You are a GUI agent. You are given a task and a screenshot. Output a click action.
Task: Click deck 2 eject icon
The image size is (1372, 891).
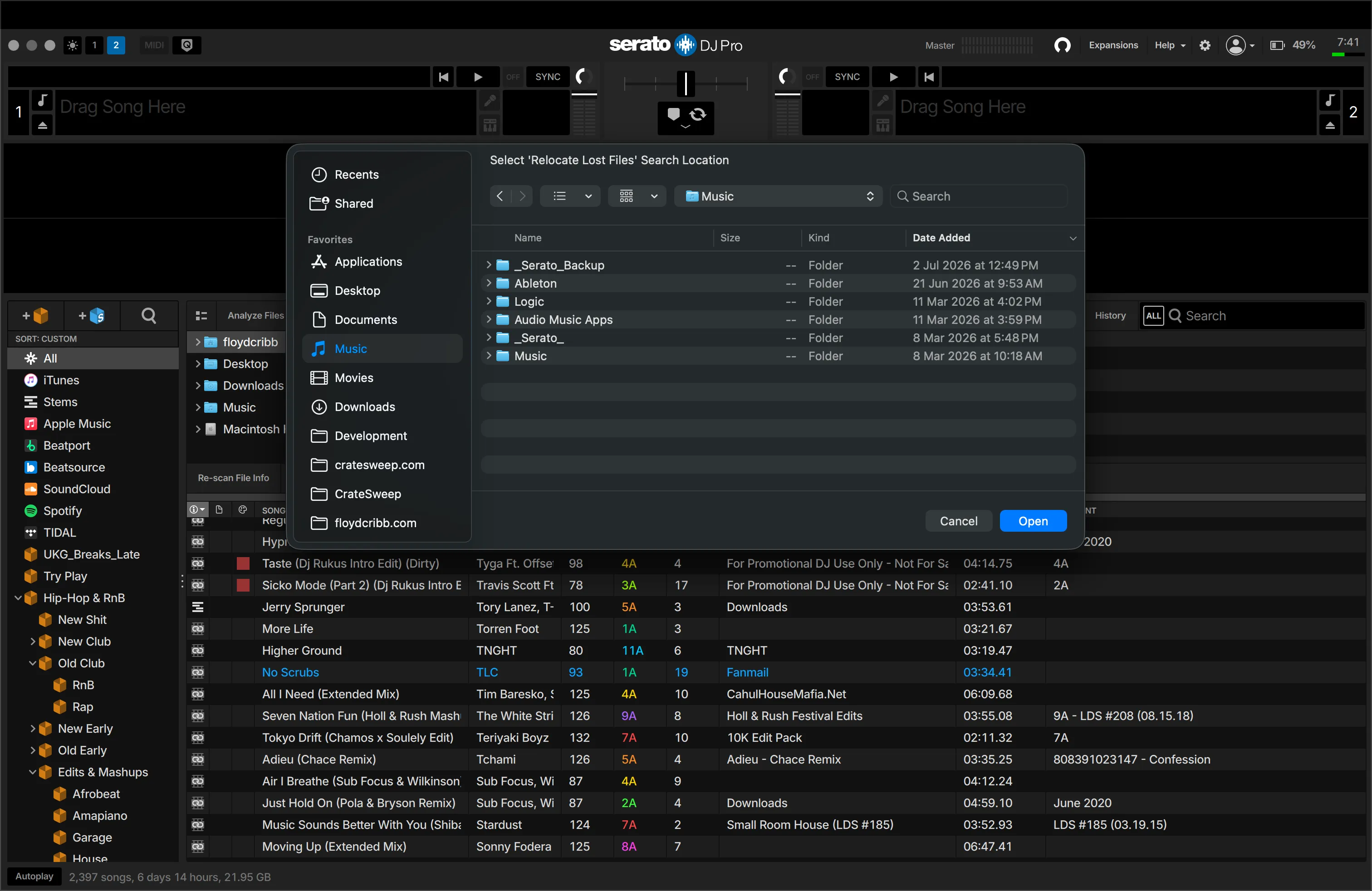tap(1330, 124)
